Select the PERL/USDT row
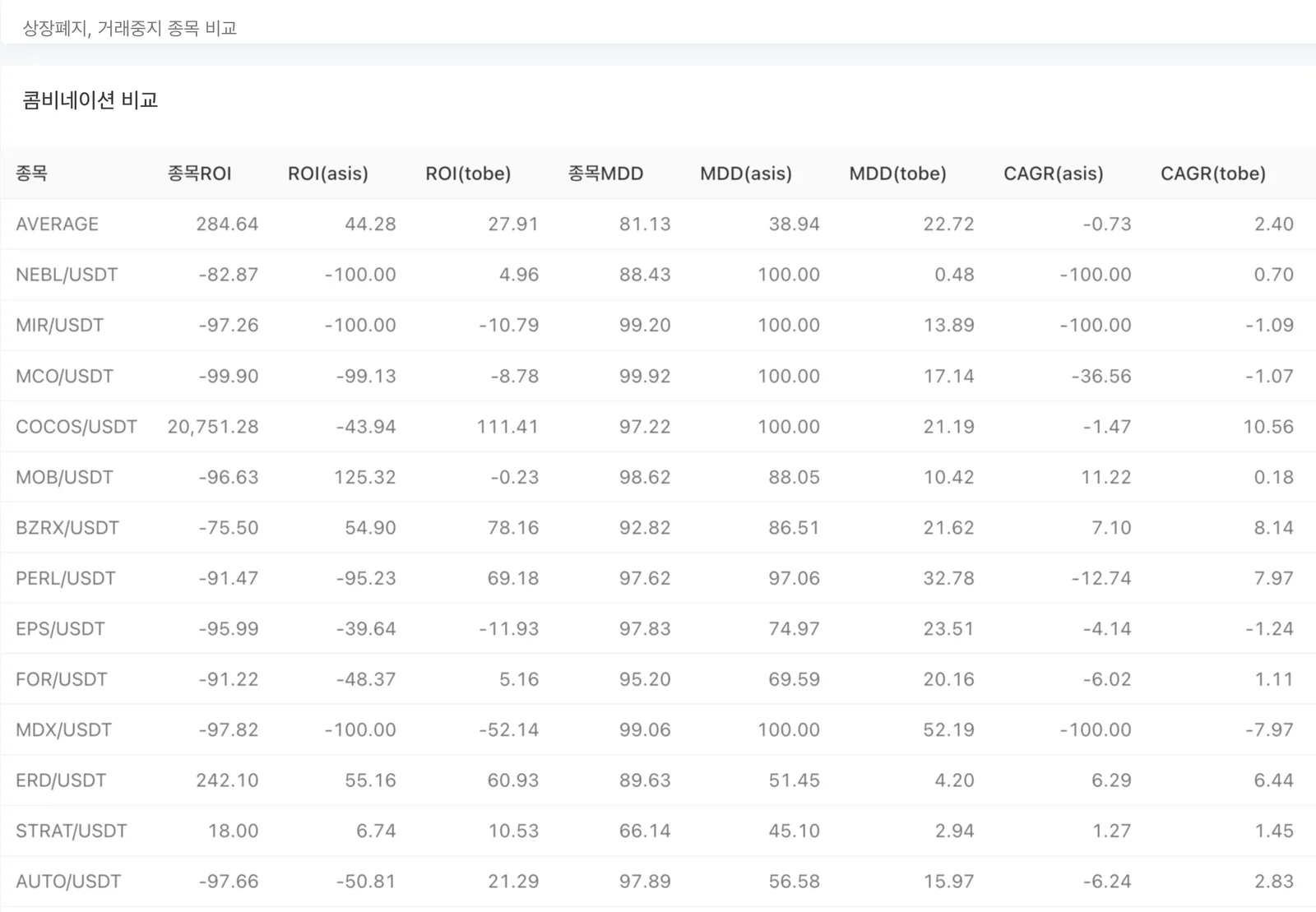The image size is (1316, 912). click(x=658, y=578)
